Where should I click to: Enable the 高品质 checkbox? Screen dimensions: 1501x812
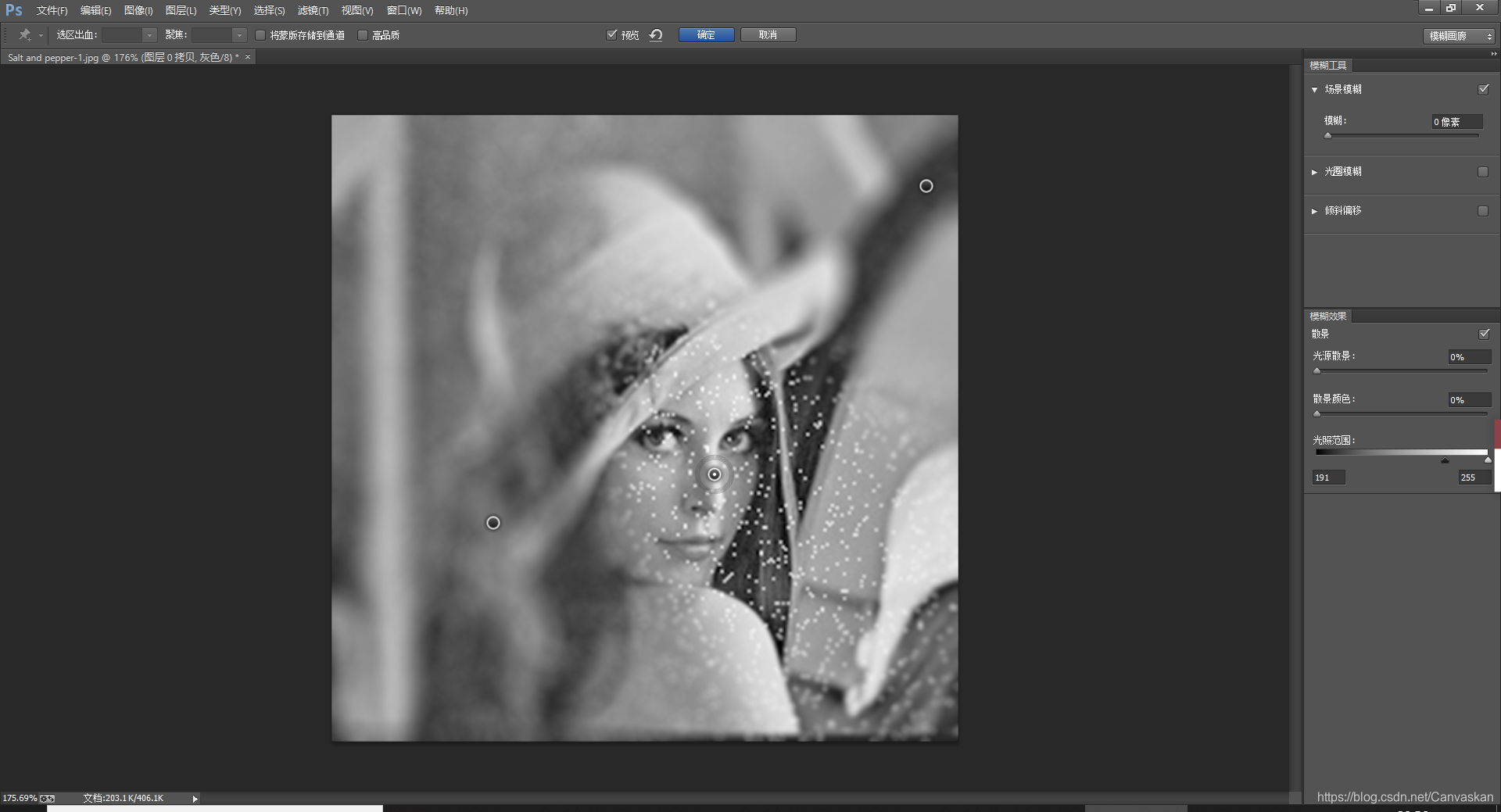pyautogui.click(x=362, y=35)
